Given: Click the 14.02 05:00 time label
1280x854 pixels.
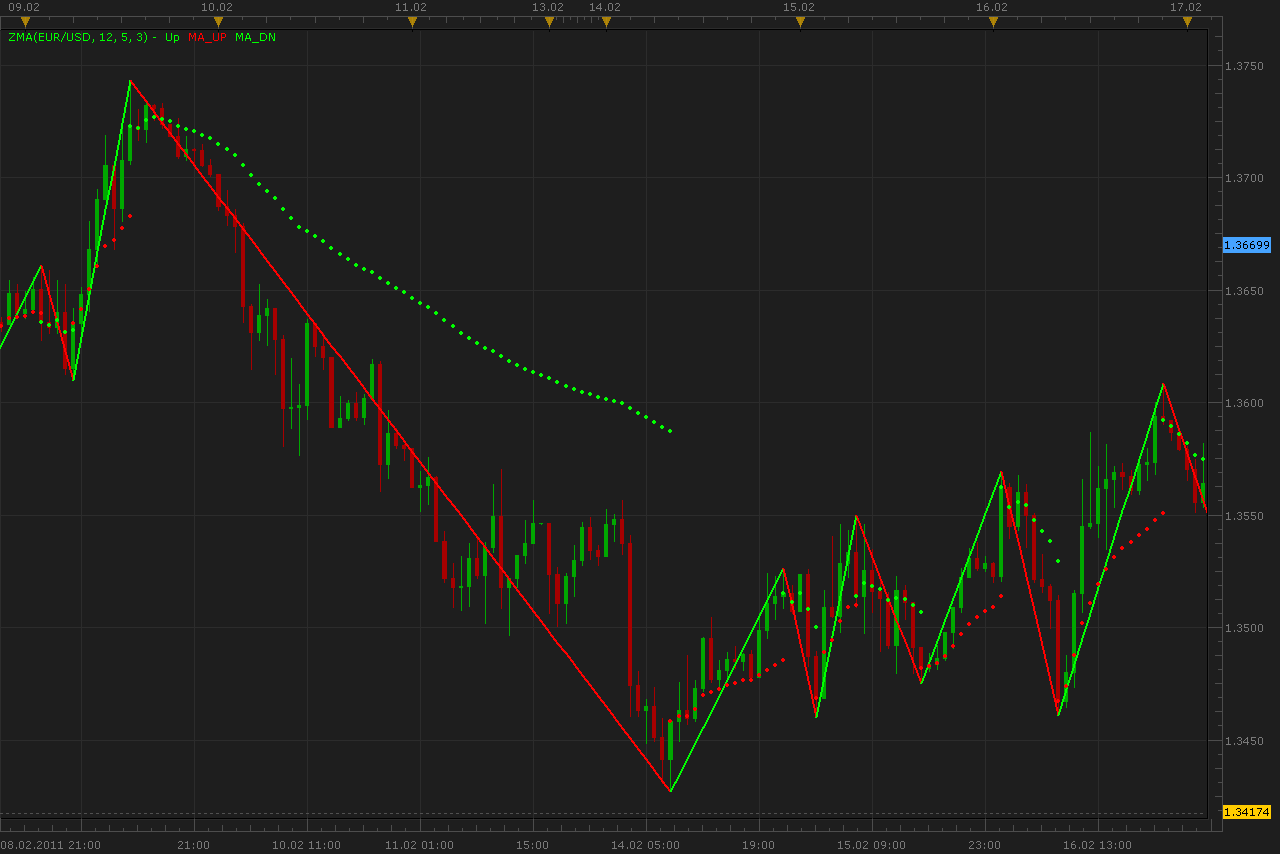Looking at the screenshot, I should coord(645,845).
